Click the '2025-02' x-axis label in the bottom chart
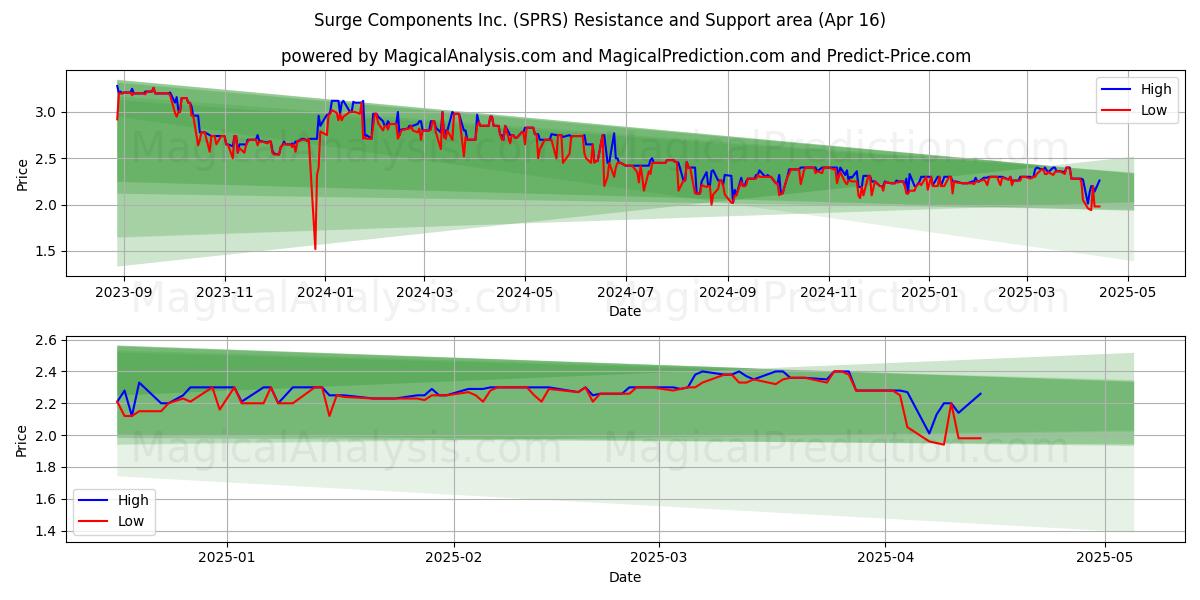 [x=454, y=559]
